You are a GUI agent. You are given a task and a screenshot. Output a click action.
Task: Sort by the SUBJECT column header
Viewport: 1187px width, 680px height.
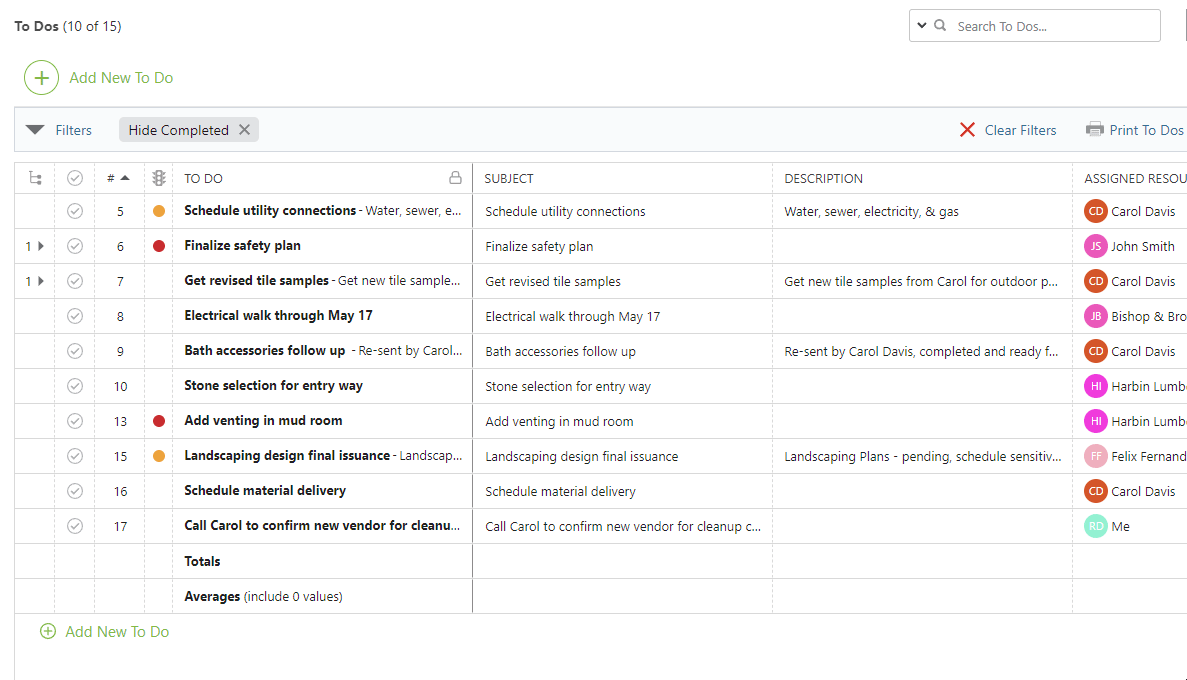click(509, 178)
